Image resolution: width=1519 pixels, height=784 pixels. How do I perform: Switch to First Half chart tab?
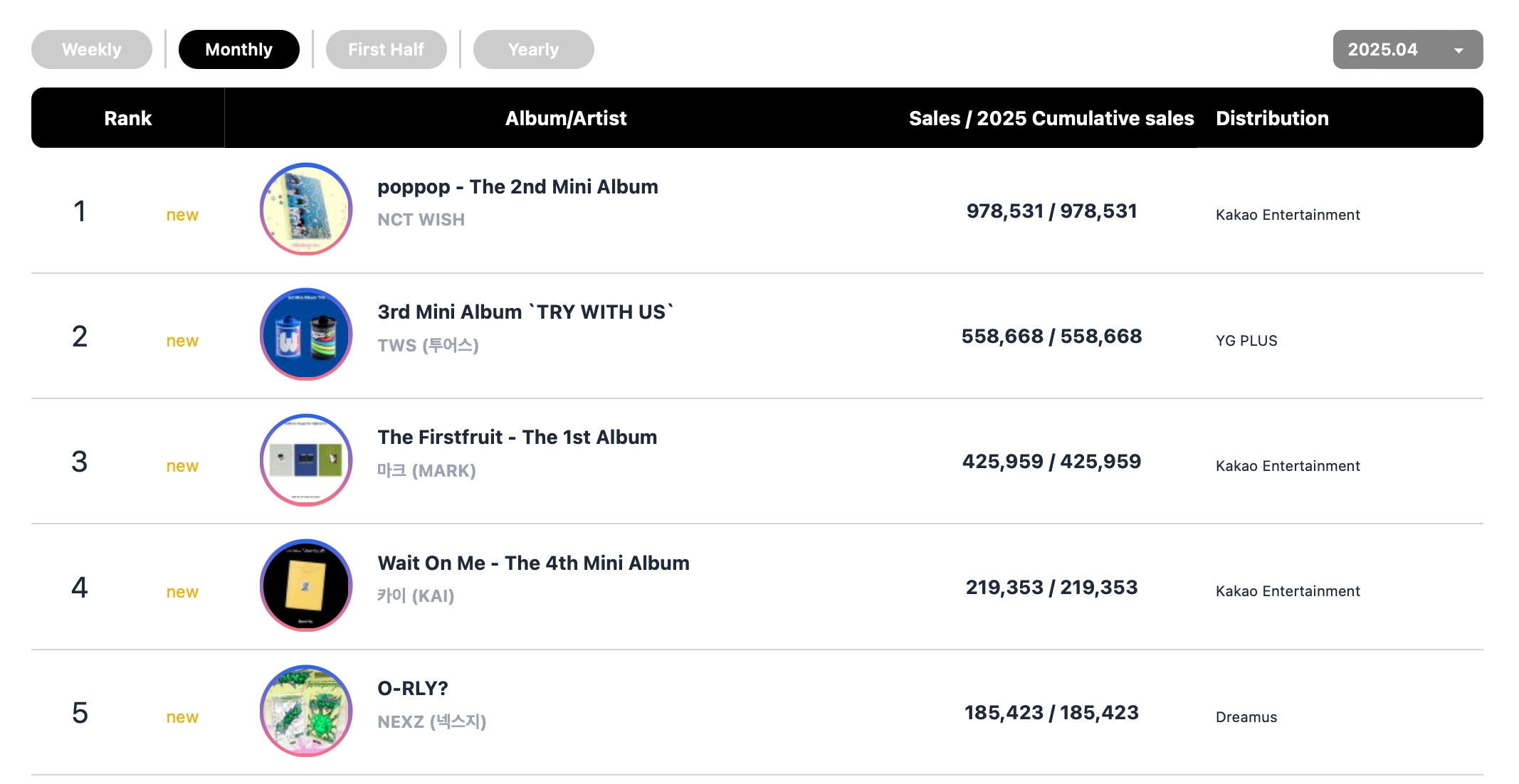(387, 50)
